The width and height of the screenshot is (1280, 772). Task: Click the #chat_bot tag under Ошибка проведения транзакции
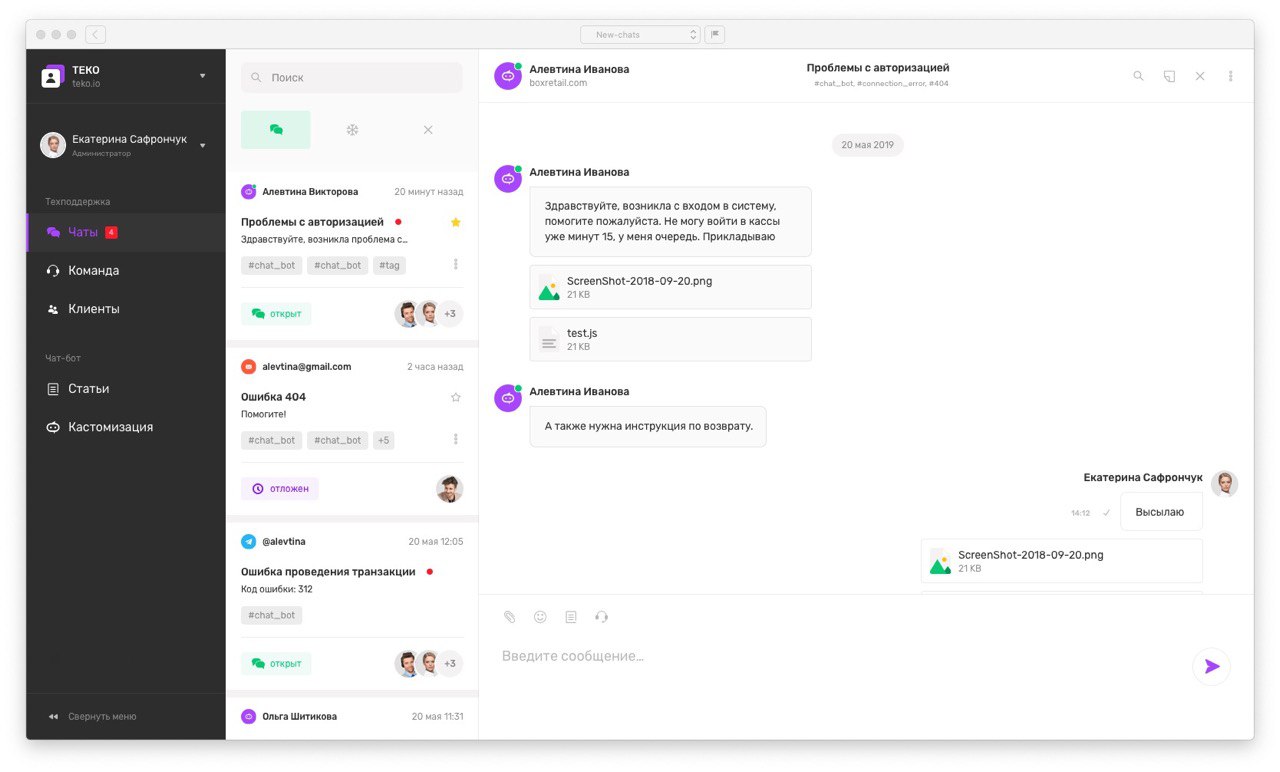[271, 615]
